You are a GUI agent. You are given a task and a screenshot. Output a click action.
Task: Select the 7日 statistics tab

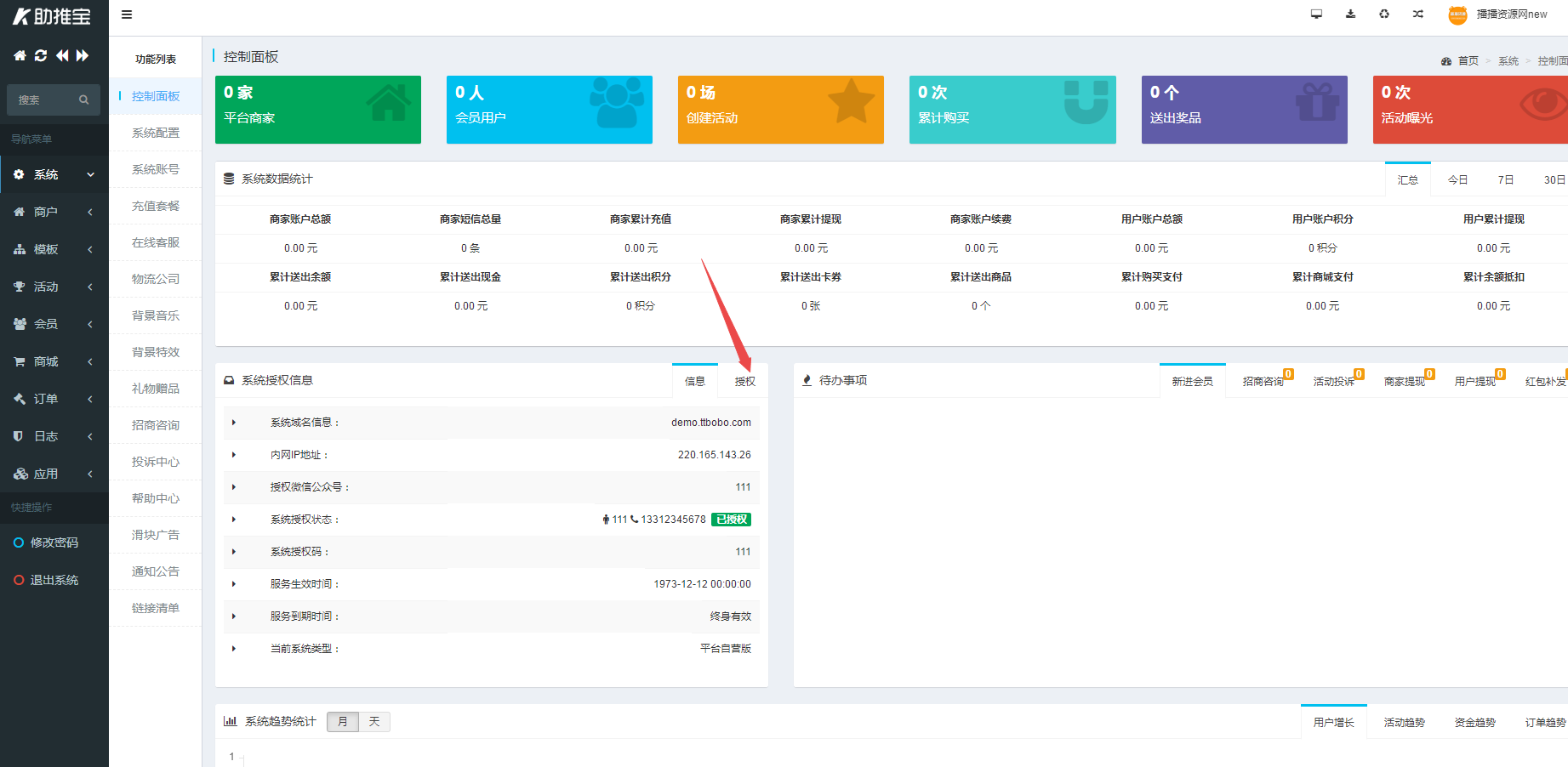[x=1506, y=179]
